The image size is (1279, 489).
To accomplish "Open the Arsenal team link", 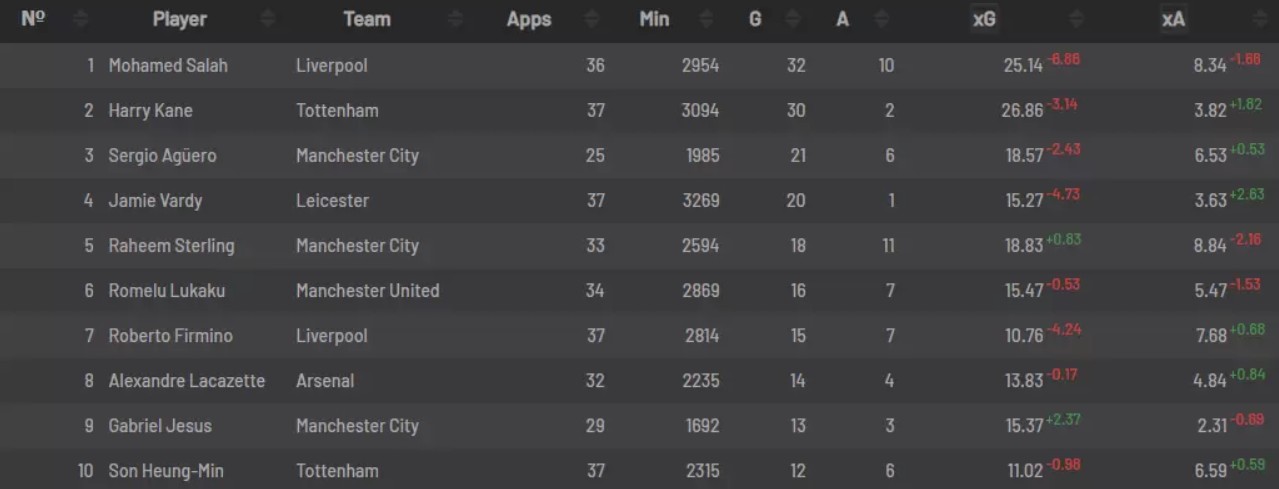I will click(325, 381).
